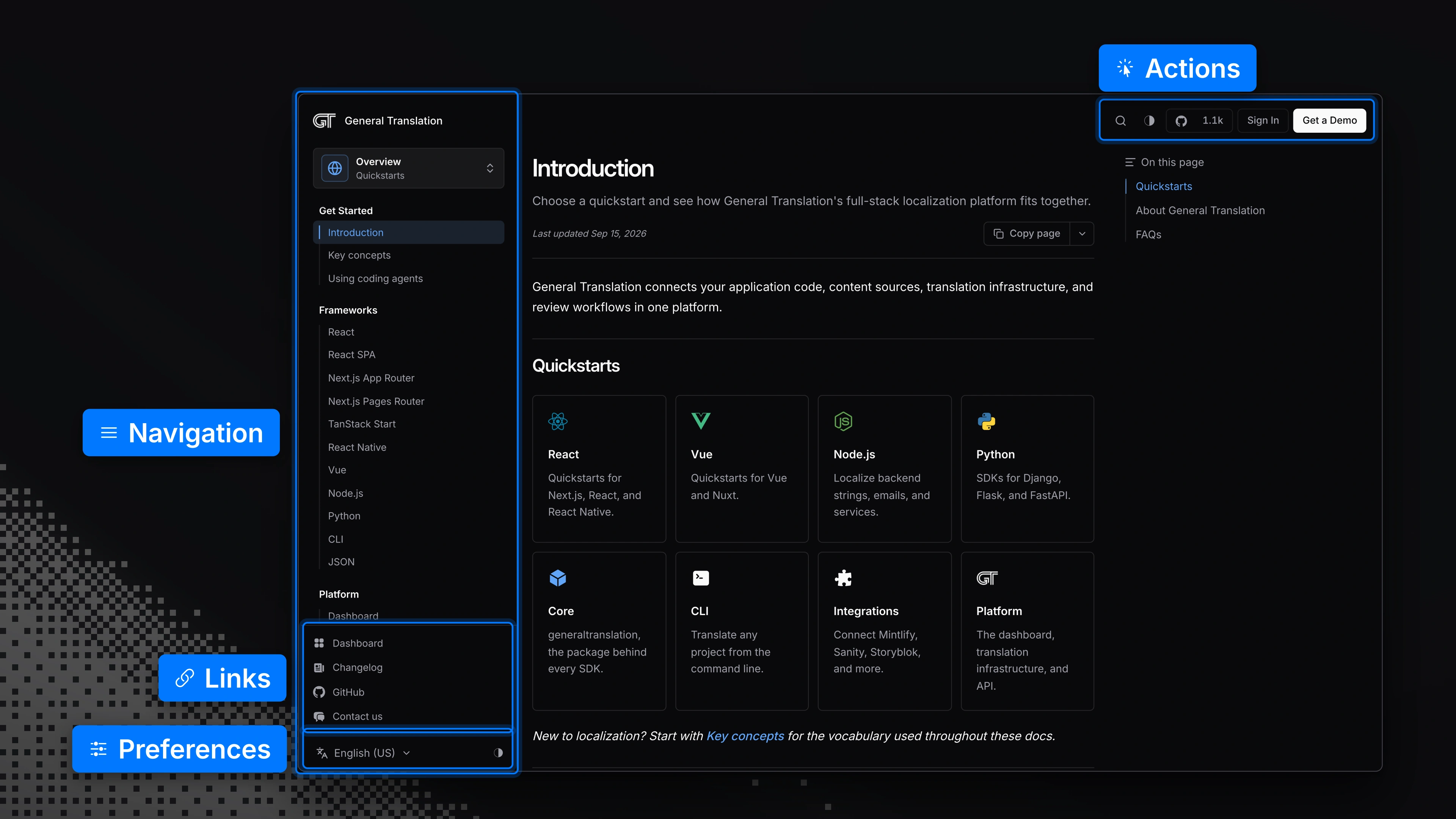The height and width of the screenshot is (819, 1456).
Task: Click the Dashboard grid icon link
Action: pos(319,643)
